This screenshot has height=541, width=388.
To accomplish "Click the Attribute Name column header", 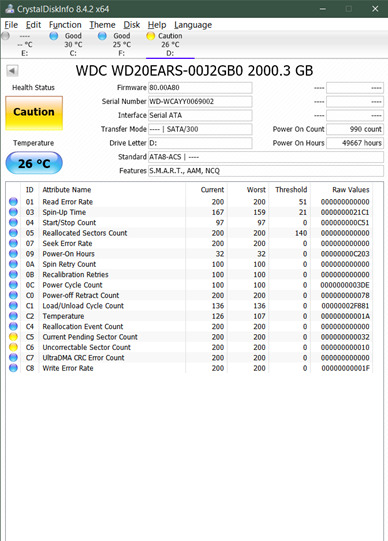I will 67,190.
